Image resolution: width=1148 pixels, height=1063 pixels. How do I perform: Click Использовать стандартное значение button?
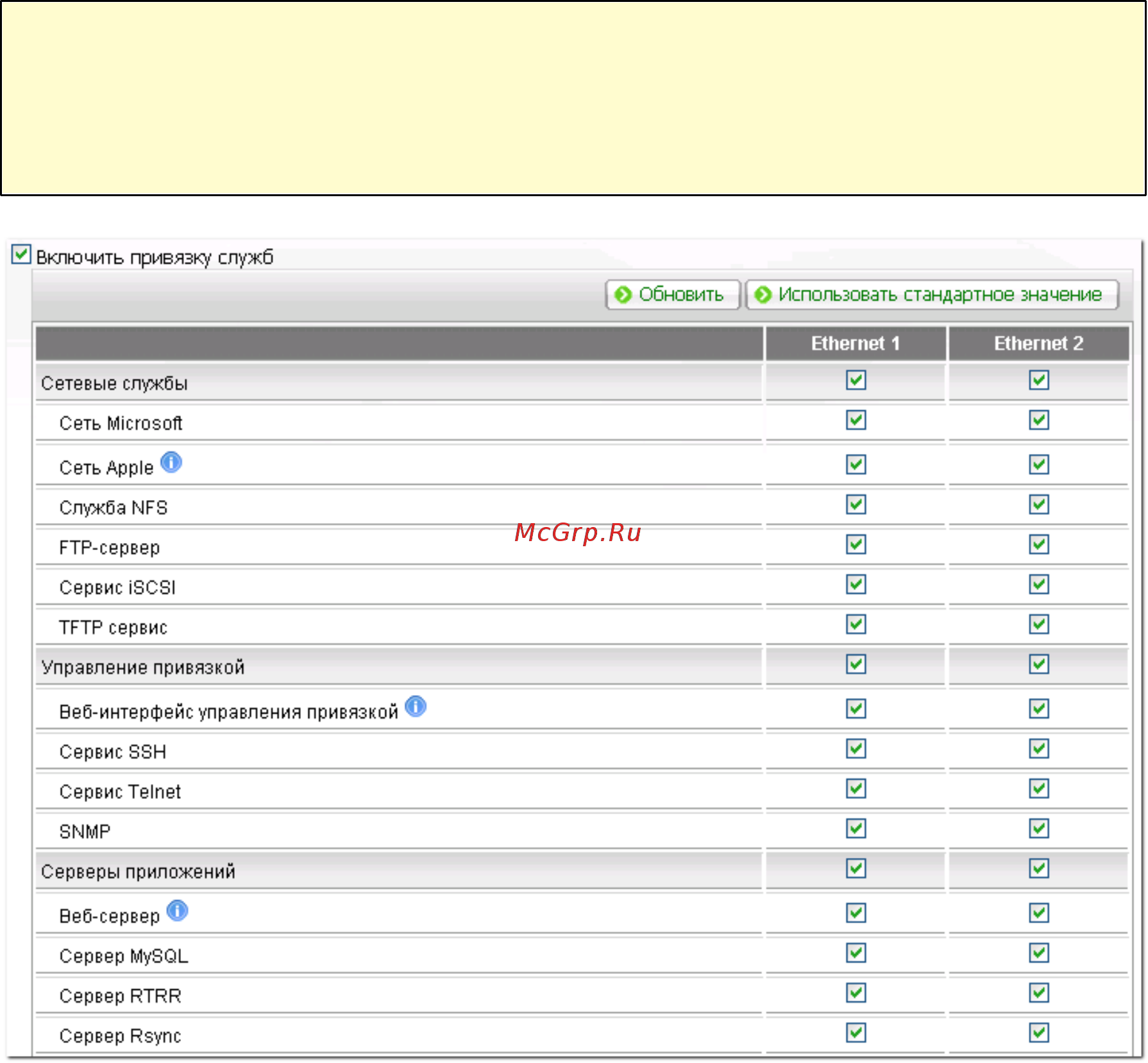coord(932,294)
